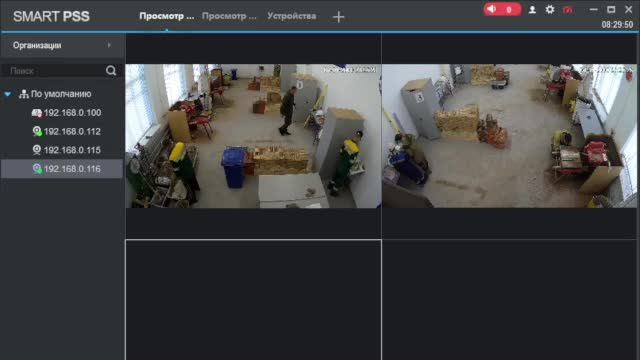
Task: Select the empty bottom-left video pane
Action: pyautogui.click(x=253, y=300)
